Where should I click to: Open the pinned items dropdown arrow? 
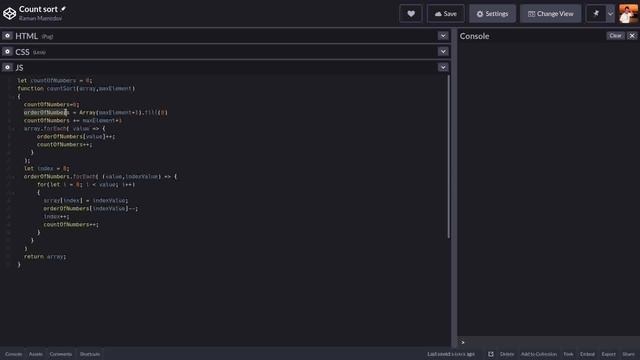tap(610, 14)
